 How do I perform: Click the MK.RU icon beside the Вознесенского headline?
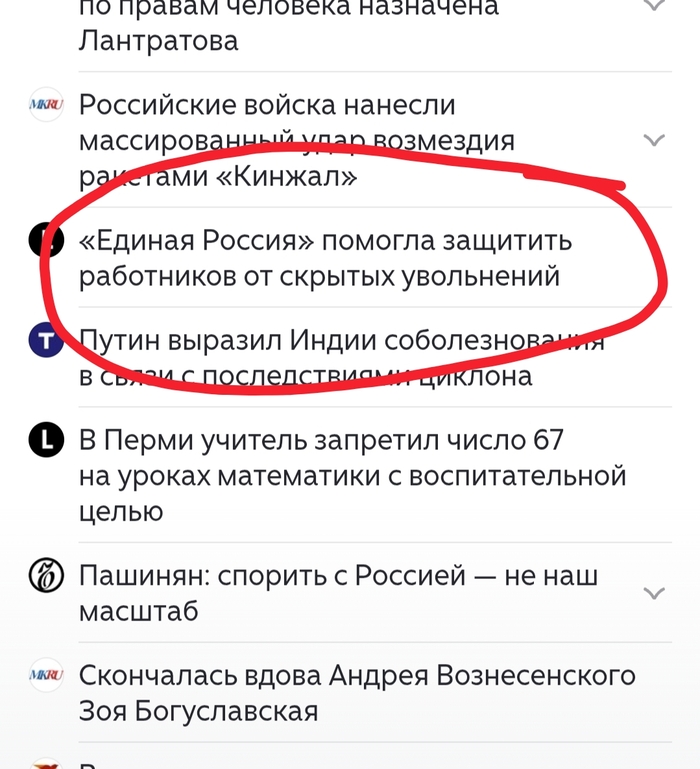point(46,675)
